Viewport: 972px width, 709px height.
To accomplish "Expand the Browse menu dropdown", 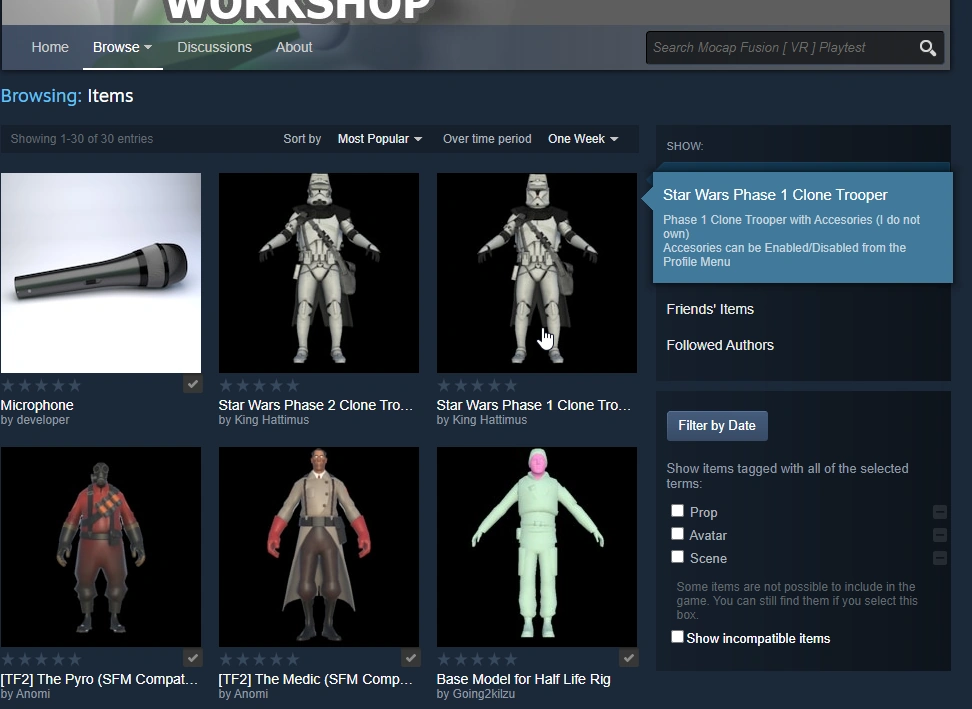I will [122, 47].
